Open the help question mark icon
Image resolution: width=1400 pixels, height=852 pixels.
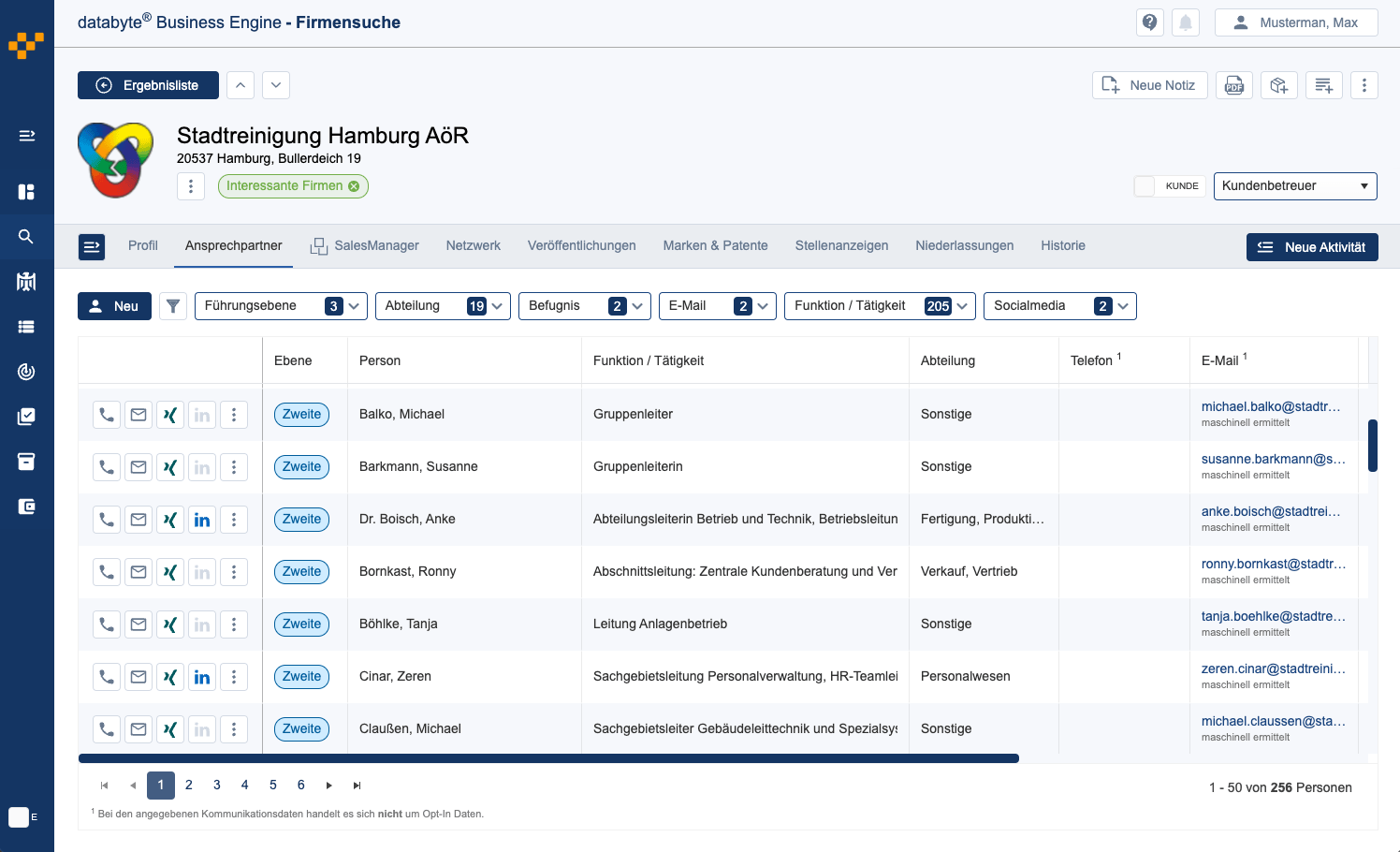[1150, 22]
